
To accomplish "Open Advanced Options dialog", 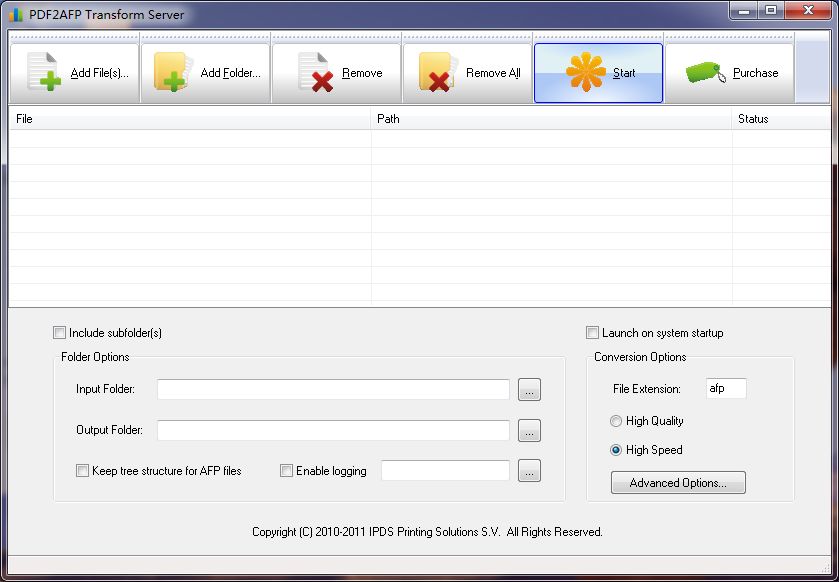I will pyautogui.click(x=678, y=483).
